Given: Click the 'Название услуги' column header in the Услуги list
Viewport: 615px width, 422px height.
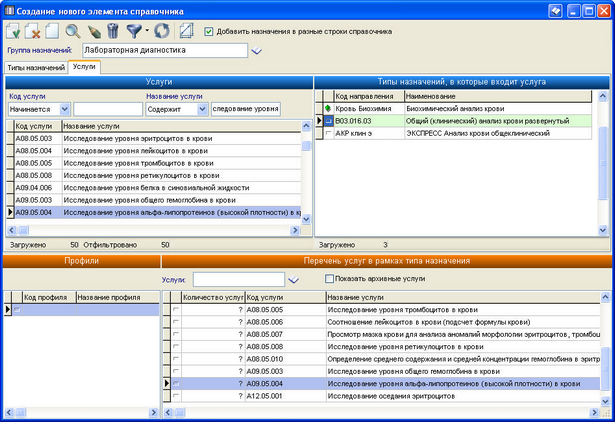Looking at the screenshot, I should coord(181,126).
